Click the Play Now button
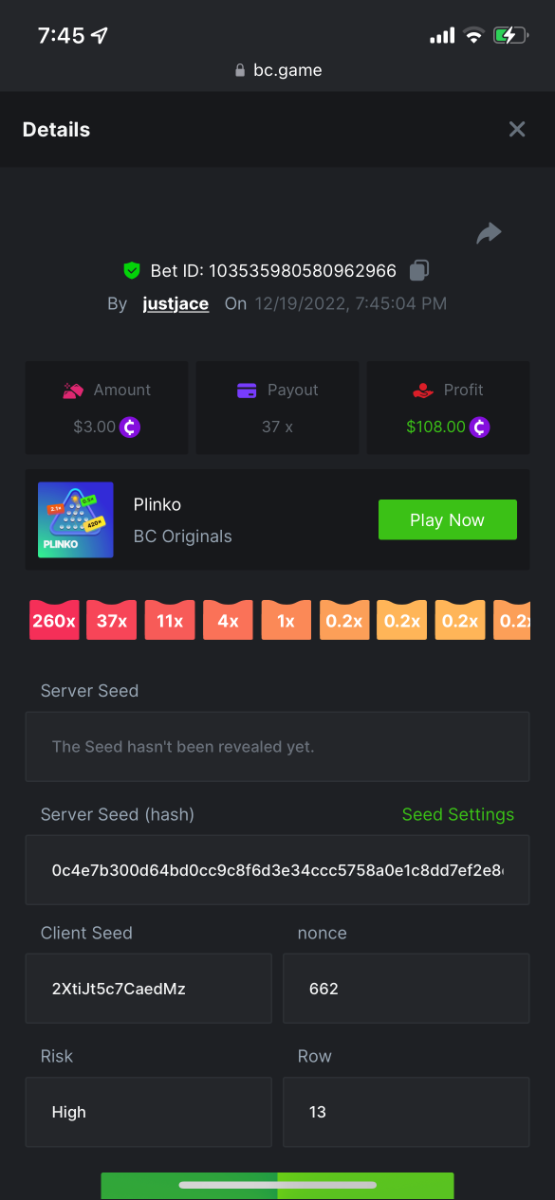This screenshot has height=1200, width=555. [447, 520]
